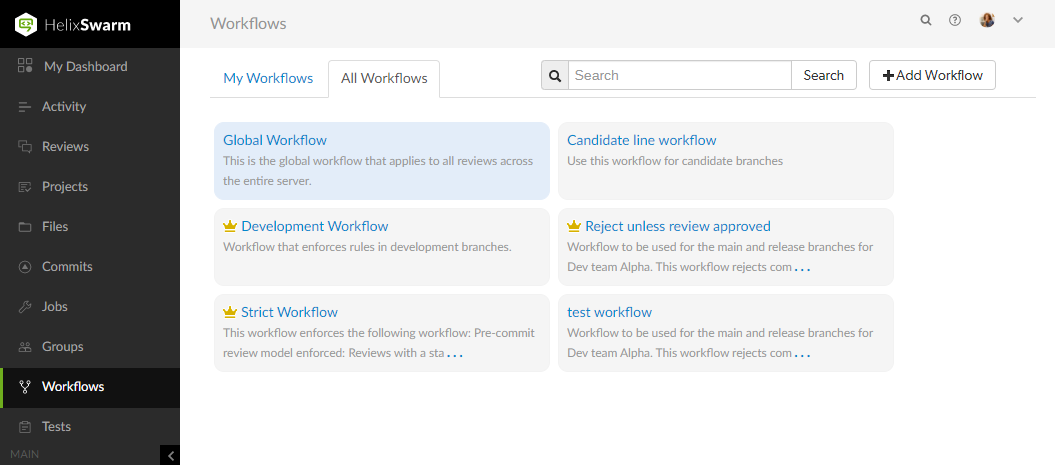Focus the workflow Search text field
The height and width of the screenshot is (465, 1055).
(x=680, y=75)
